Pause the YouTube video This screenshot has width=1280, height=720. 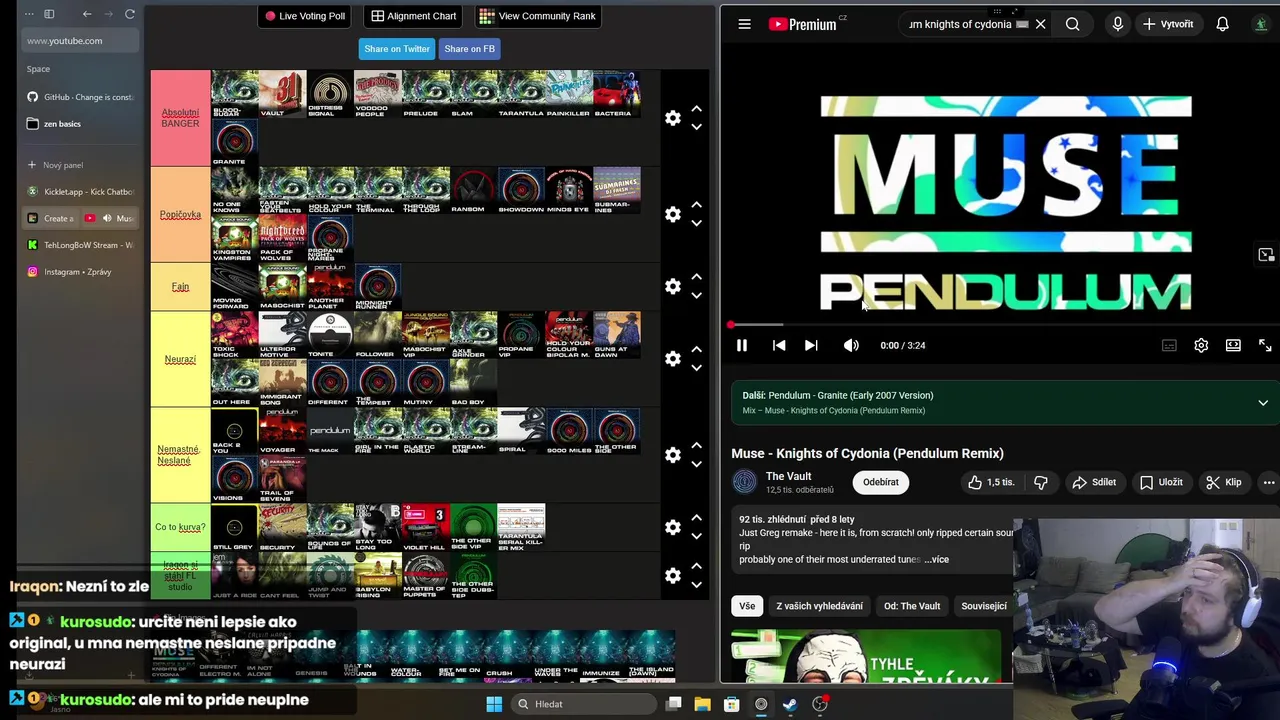click(742, 345)
